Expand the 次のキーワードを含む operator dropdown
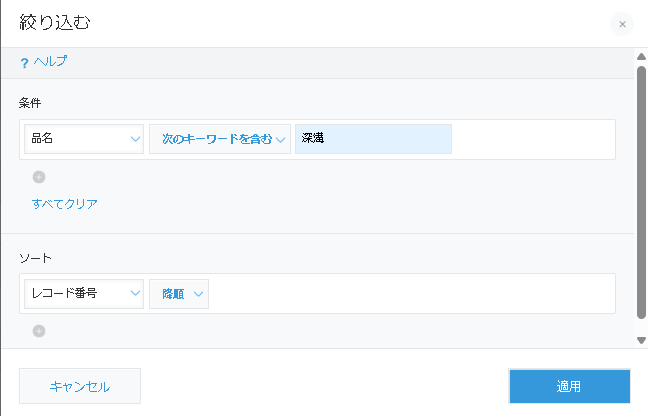Screen dimensions: 648x416 click(219, 139)
